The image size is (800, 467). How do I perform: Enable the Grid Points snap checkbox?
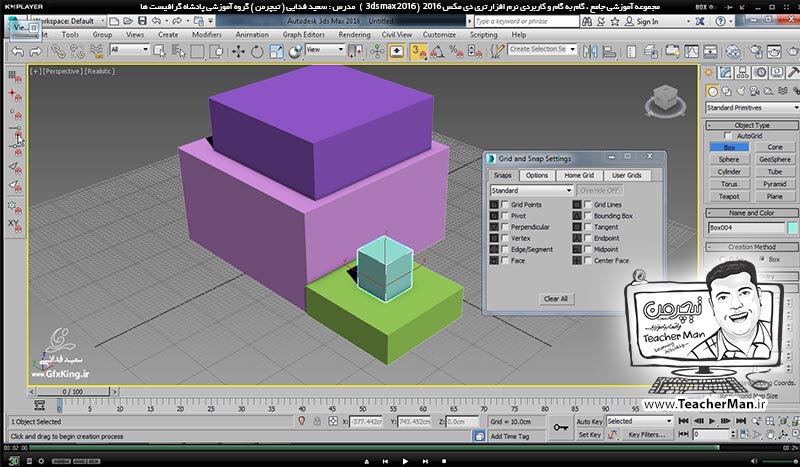point(505,204)
